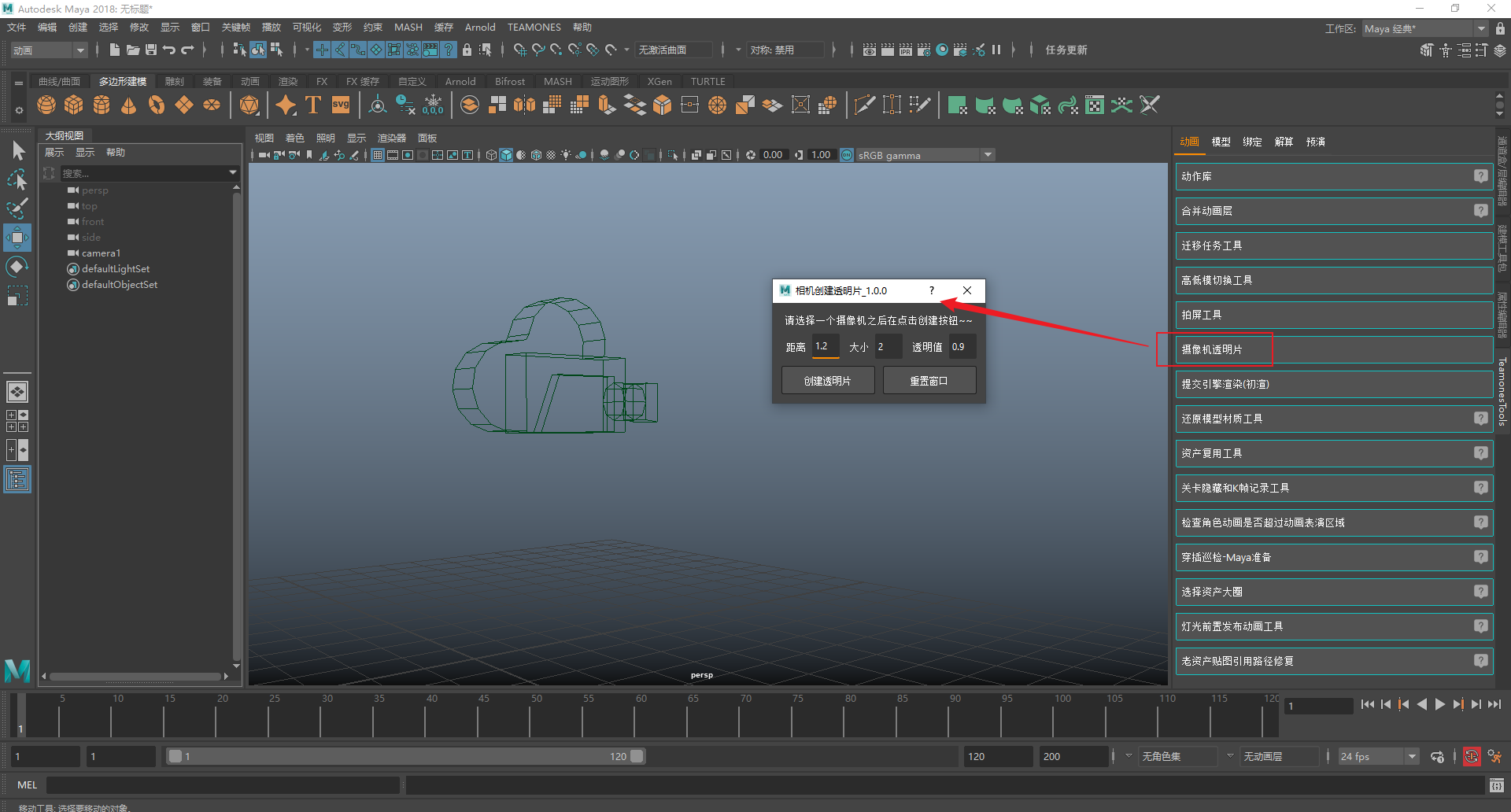
Task: Select the polygon sphere shelf icon
Action: pos(46,105)
